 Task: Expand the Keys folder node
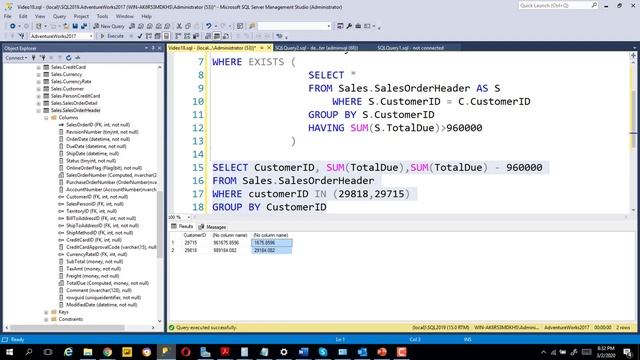click(x=46, y=312)
